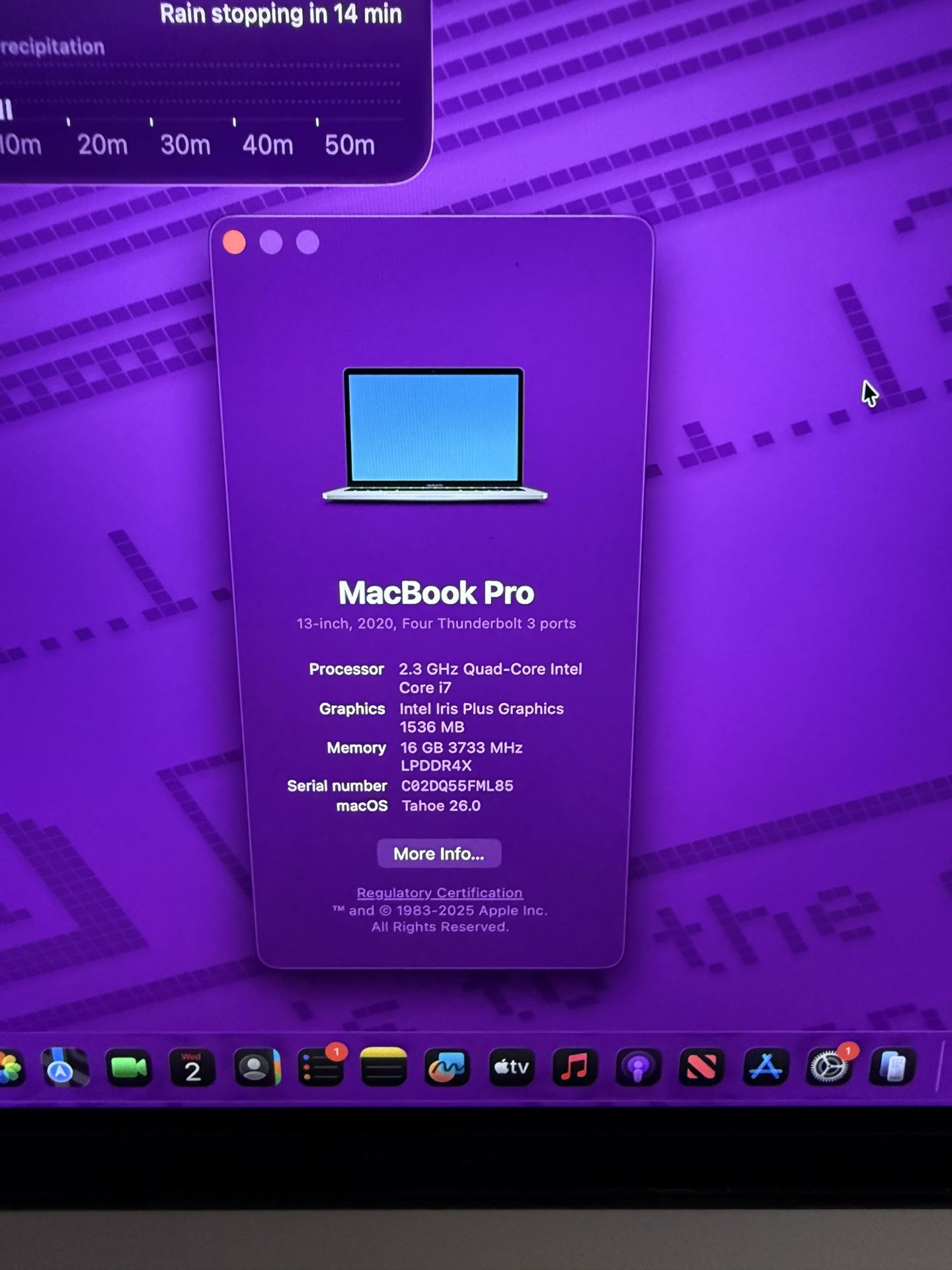Click the MacBook Pro laptop image
The height and width of the screenshot is (1270, 952).
point(434,435)
